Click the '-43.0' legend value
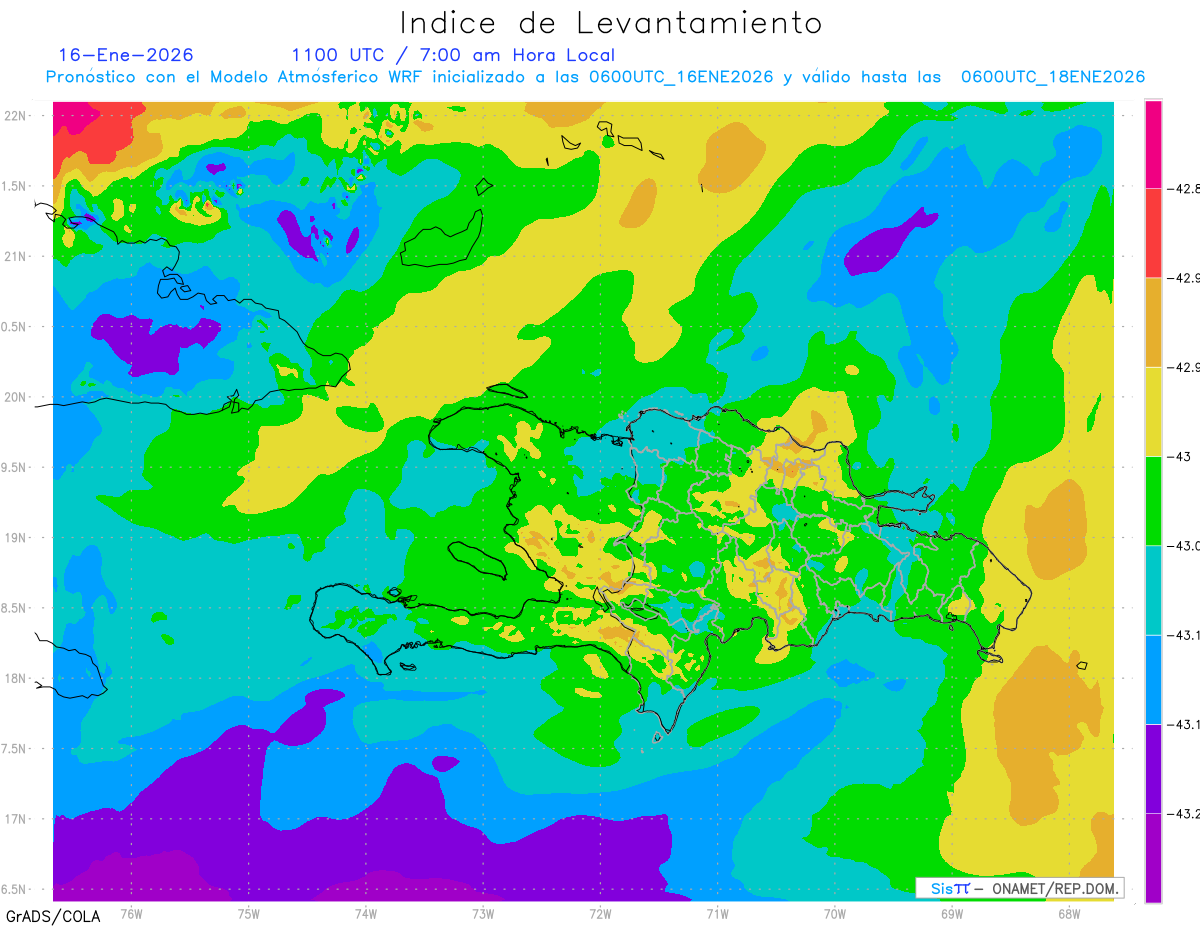 coord(1184,546)
